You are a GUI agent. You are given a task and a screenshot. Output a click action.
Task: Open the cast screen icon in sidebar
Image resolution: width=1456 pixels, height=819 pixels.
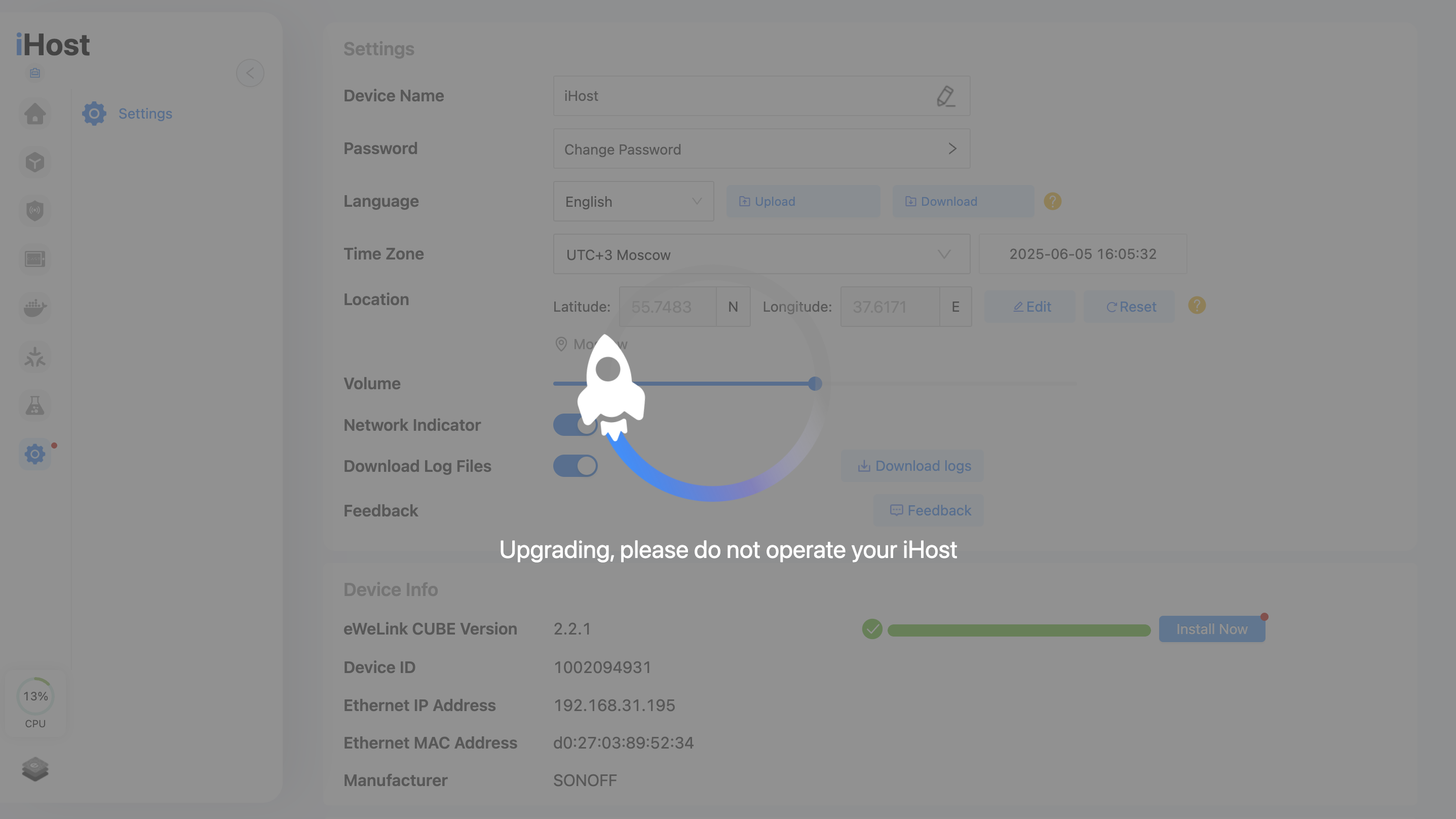35,259
